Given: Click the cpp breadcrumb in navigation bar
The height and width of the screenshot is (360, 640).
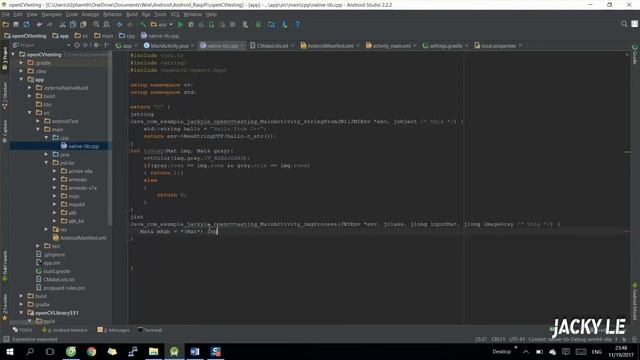Looking at the screenshot, I should tap(127, 36).
